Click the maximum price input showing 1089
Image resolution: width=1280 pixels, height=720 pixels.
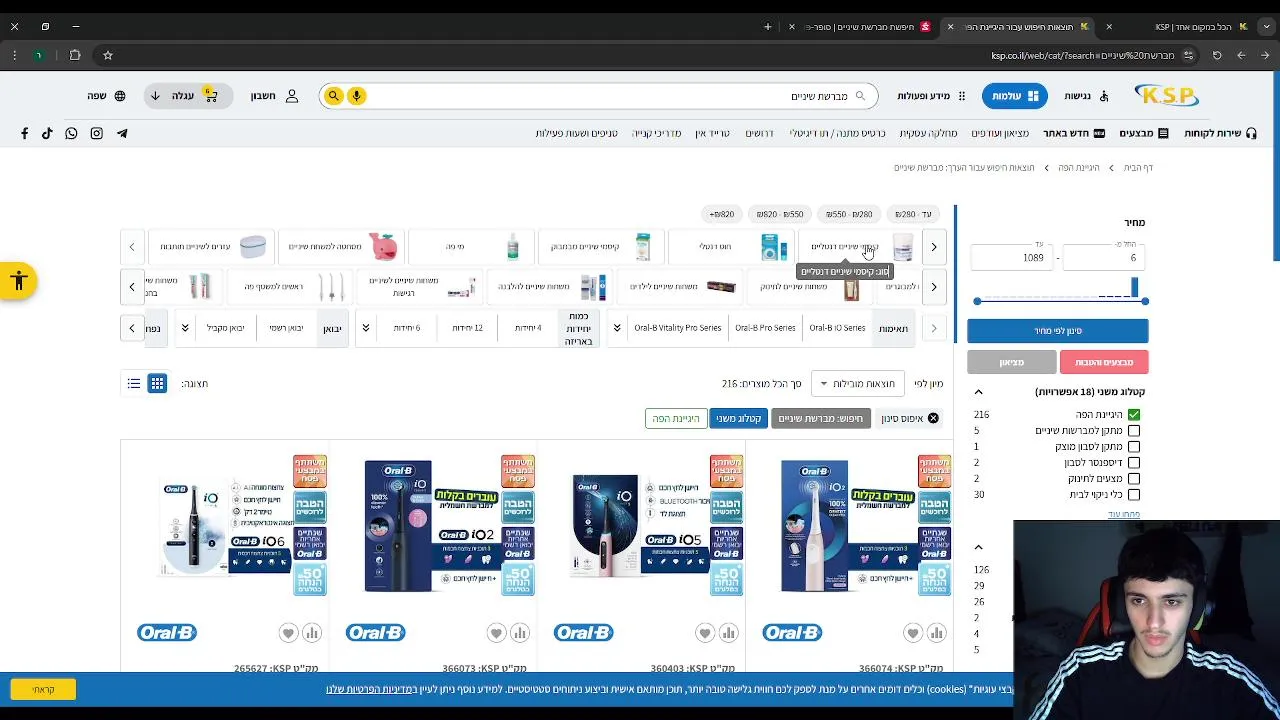pos(1011,257)
